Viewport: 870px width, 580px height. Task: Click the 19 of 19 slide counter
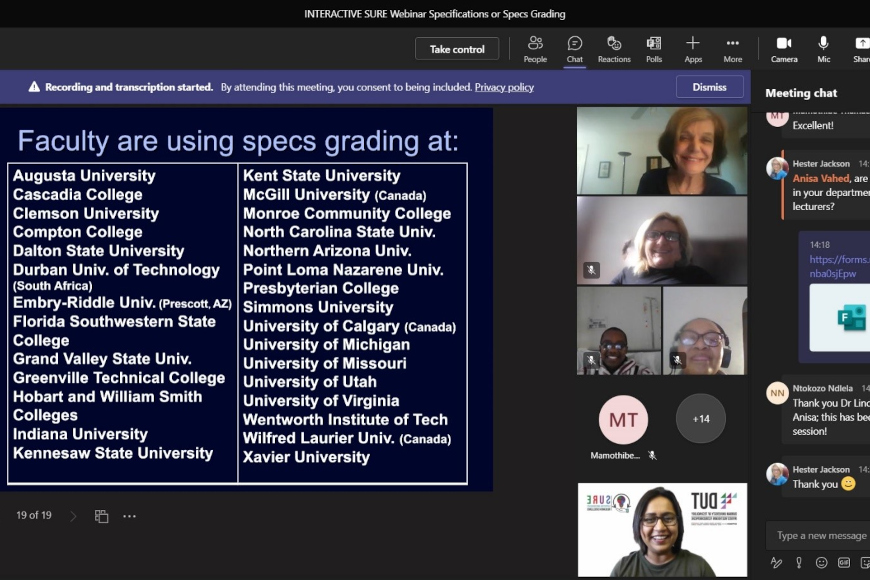[34, 515]
